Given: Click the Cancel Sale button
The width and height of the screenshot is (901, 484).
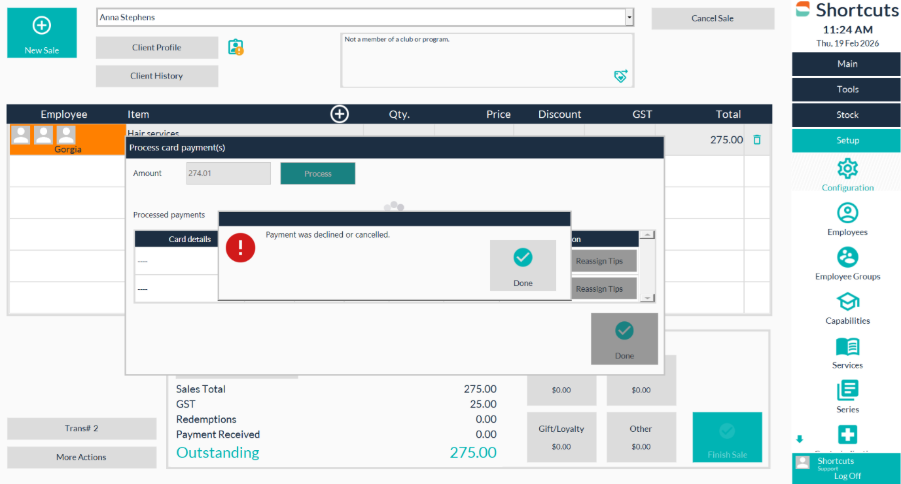Looking at the screenshot, I should click(x=713, y=19).
